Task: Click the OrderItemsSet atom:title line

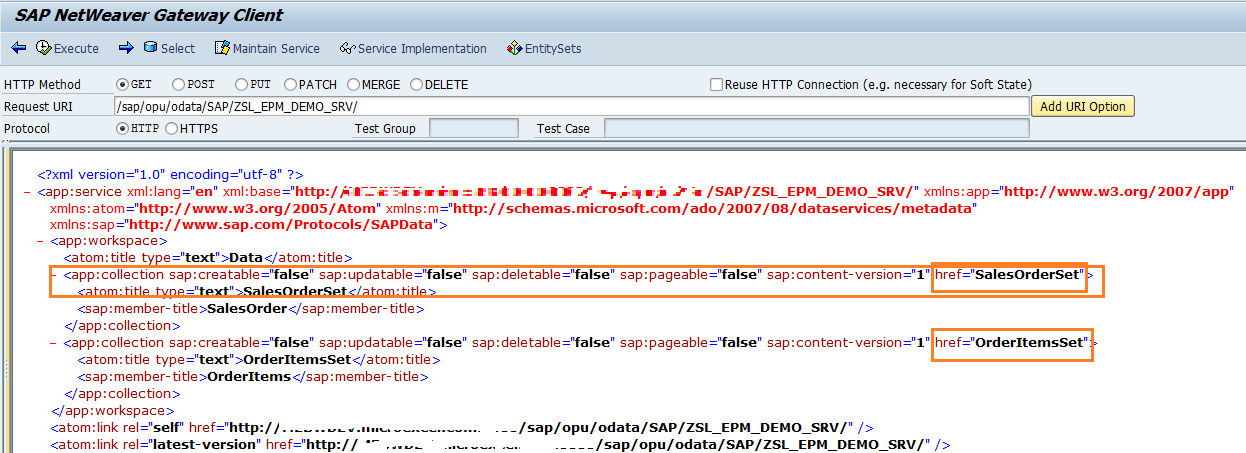Action: (x=258, y=359)
